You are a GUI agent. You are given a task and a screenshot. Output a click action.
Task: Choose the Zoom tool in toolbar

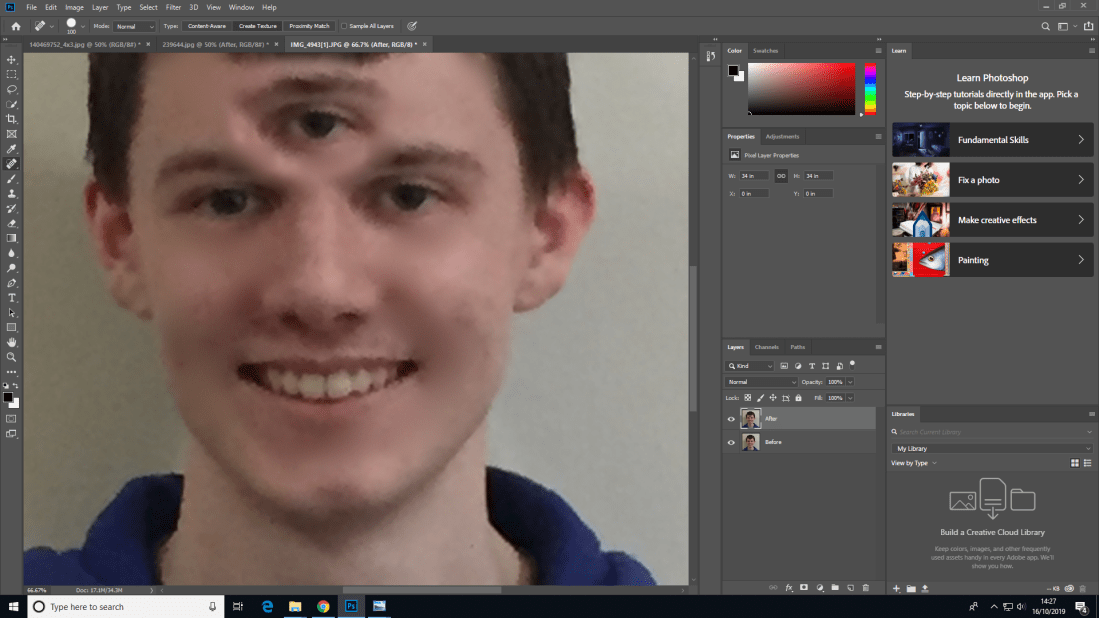point(12,357)
